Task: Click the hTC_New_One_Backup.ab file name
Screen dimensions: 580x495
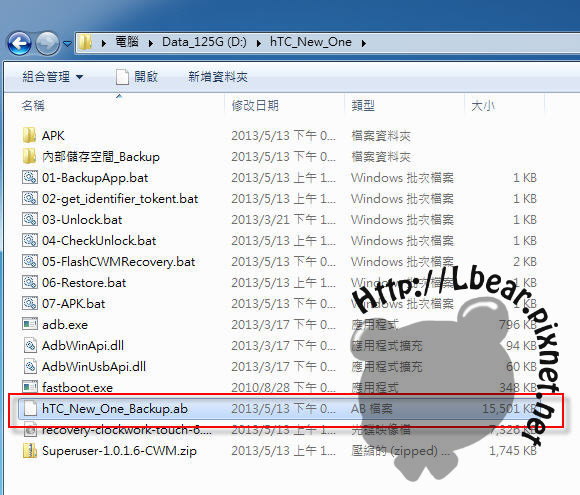Action: click(x=115, y=409)
